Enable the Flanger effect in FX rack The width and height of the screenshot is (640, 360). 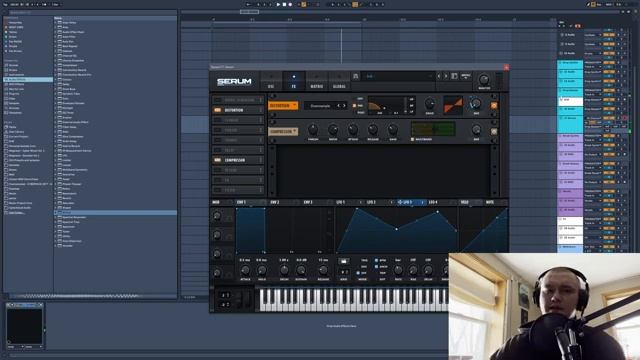pos(218,120)
